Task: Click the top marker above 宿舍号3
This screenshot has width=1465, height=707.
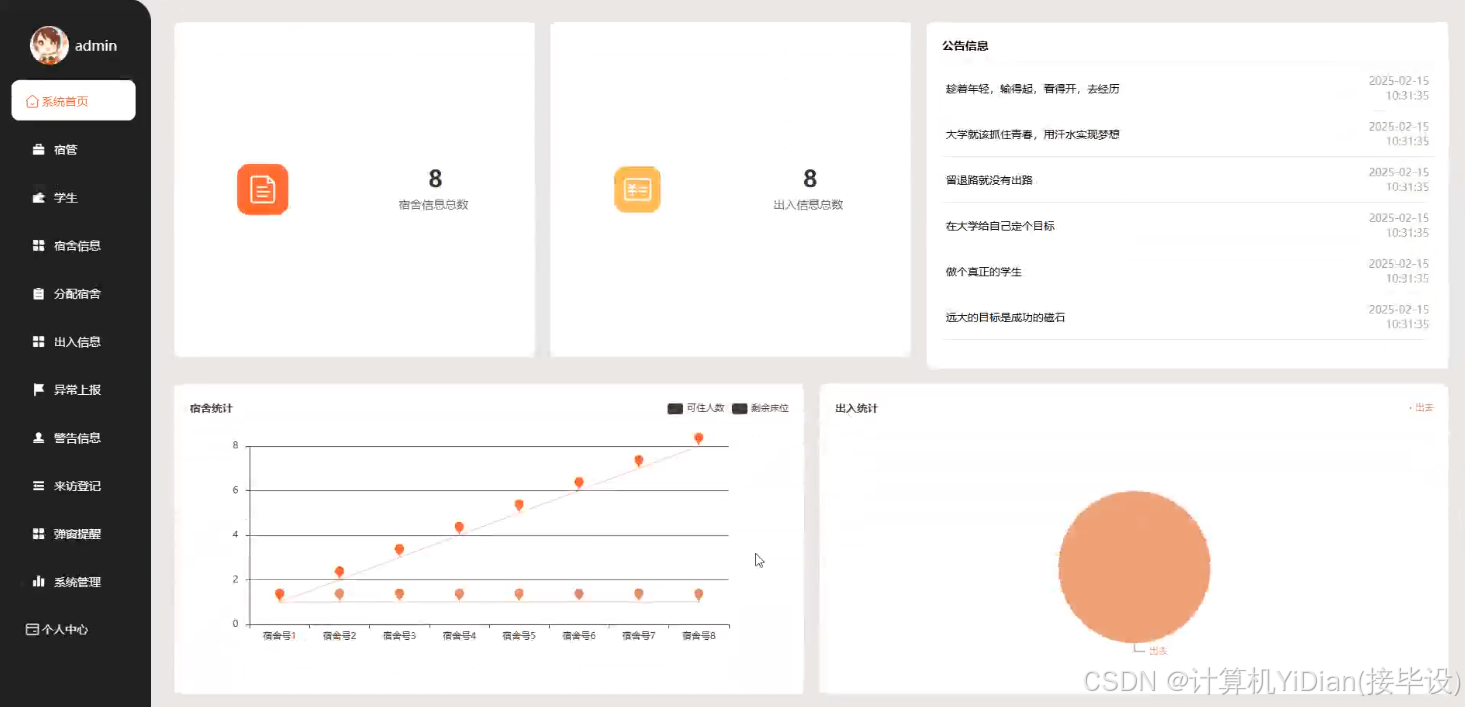Action: pos(399,550)
